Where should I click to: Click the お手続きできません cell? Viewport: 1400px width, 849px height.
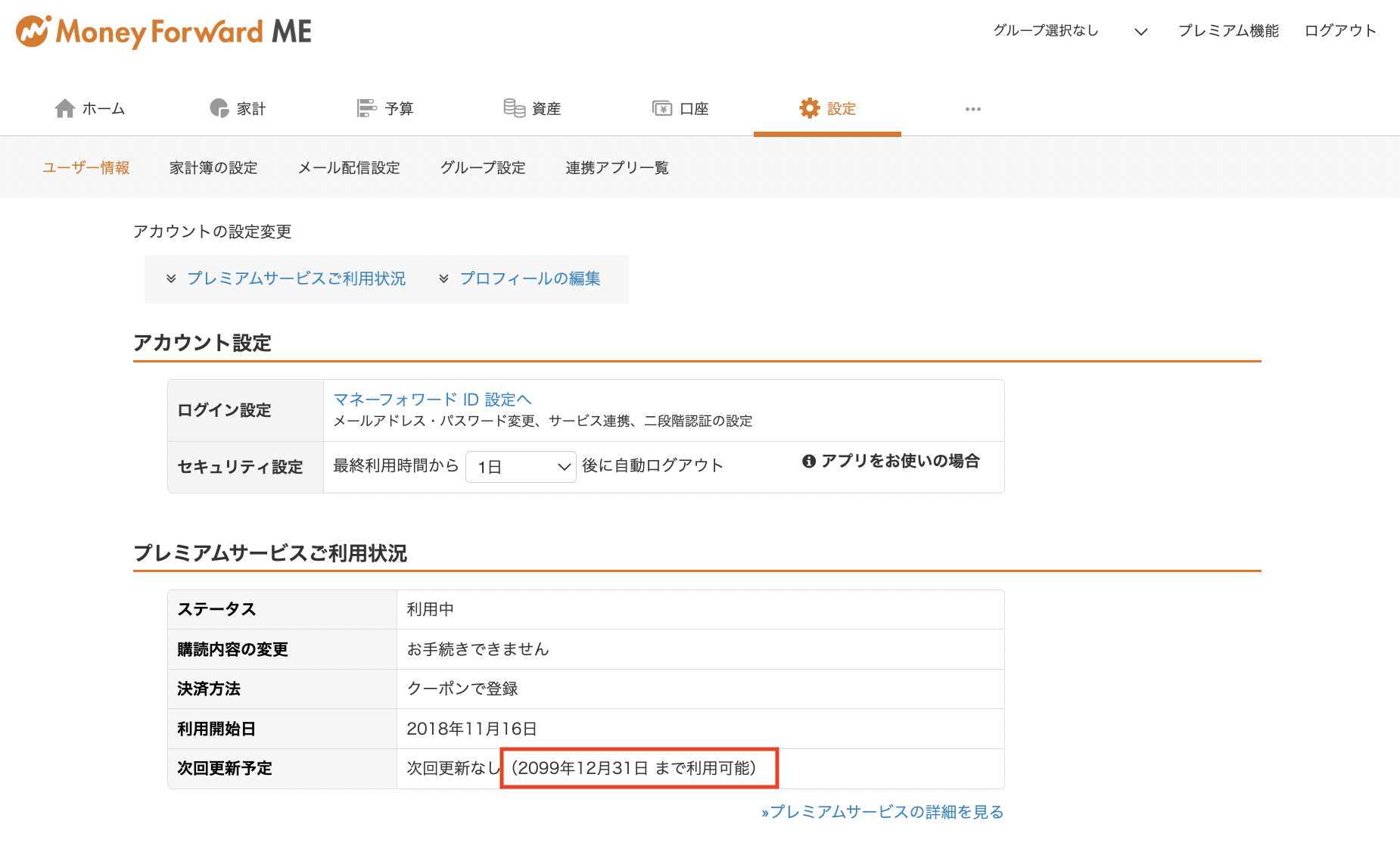(478, 649)
